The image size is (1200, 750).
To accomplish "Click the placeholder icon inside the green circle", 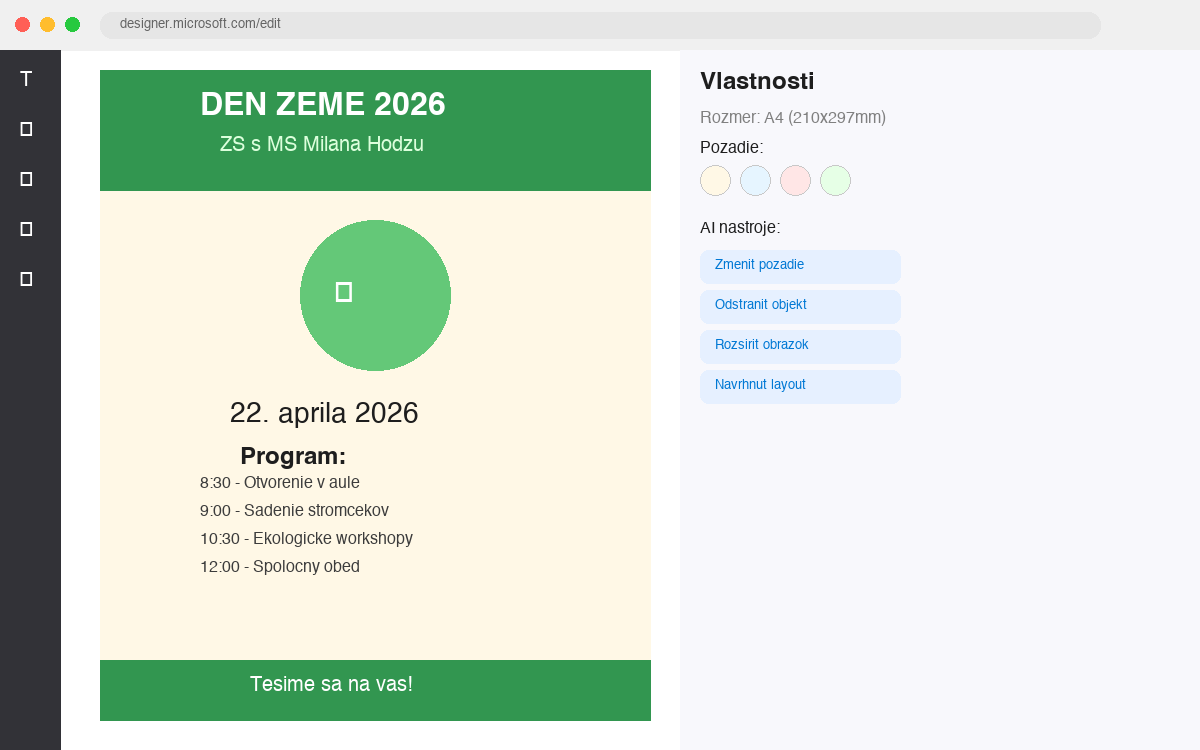I will (x=344, y=290).
